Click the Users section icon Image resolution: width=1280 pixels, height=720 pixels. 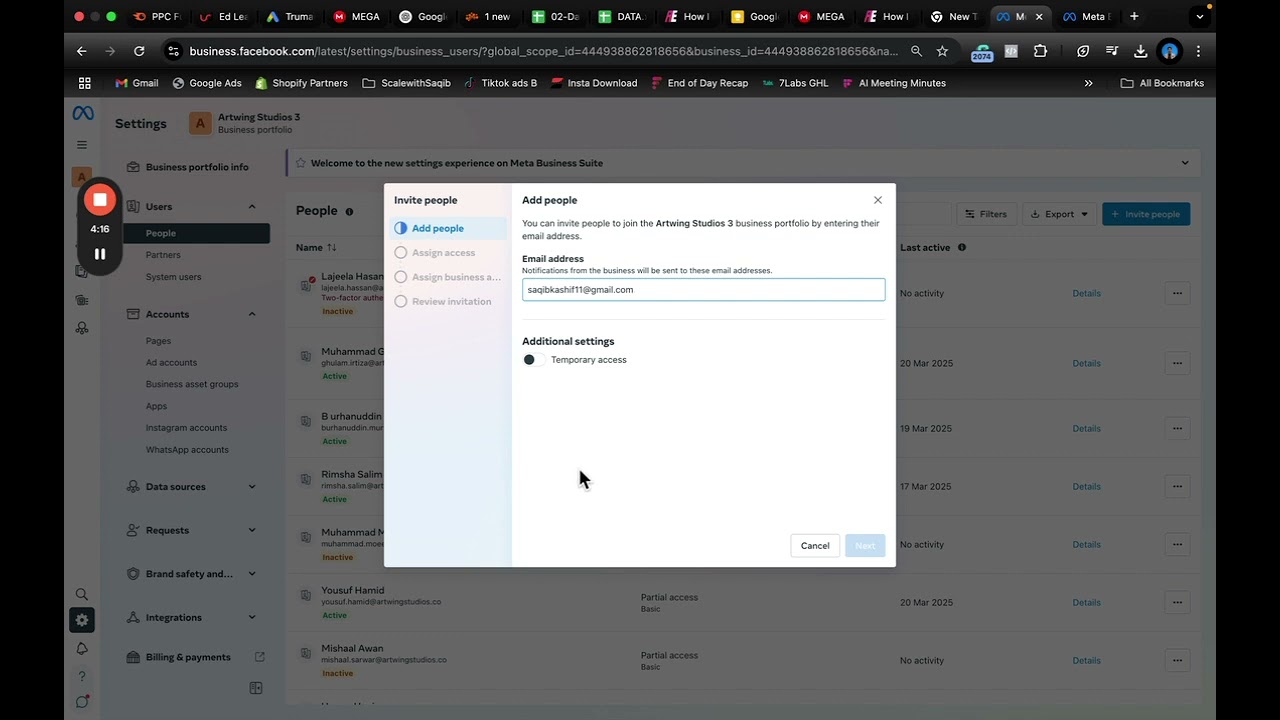pyautogui.click(x=133, y=206)
